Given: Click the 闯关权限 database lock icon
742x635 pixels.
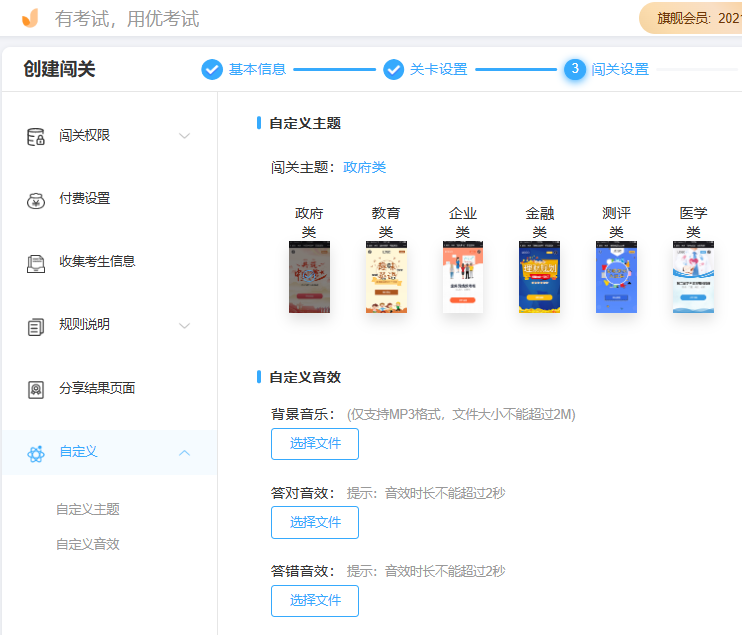Looking at the screenshot, I should 35,137.
